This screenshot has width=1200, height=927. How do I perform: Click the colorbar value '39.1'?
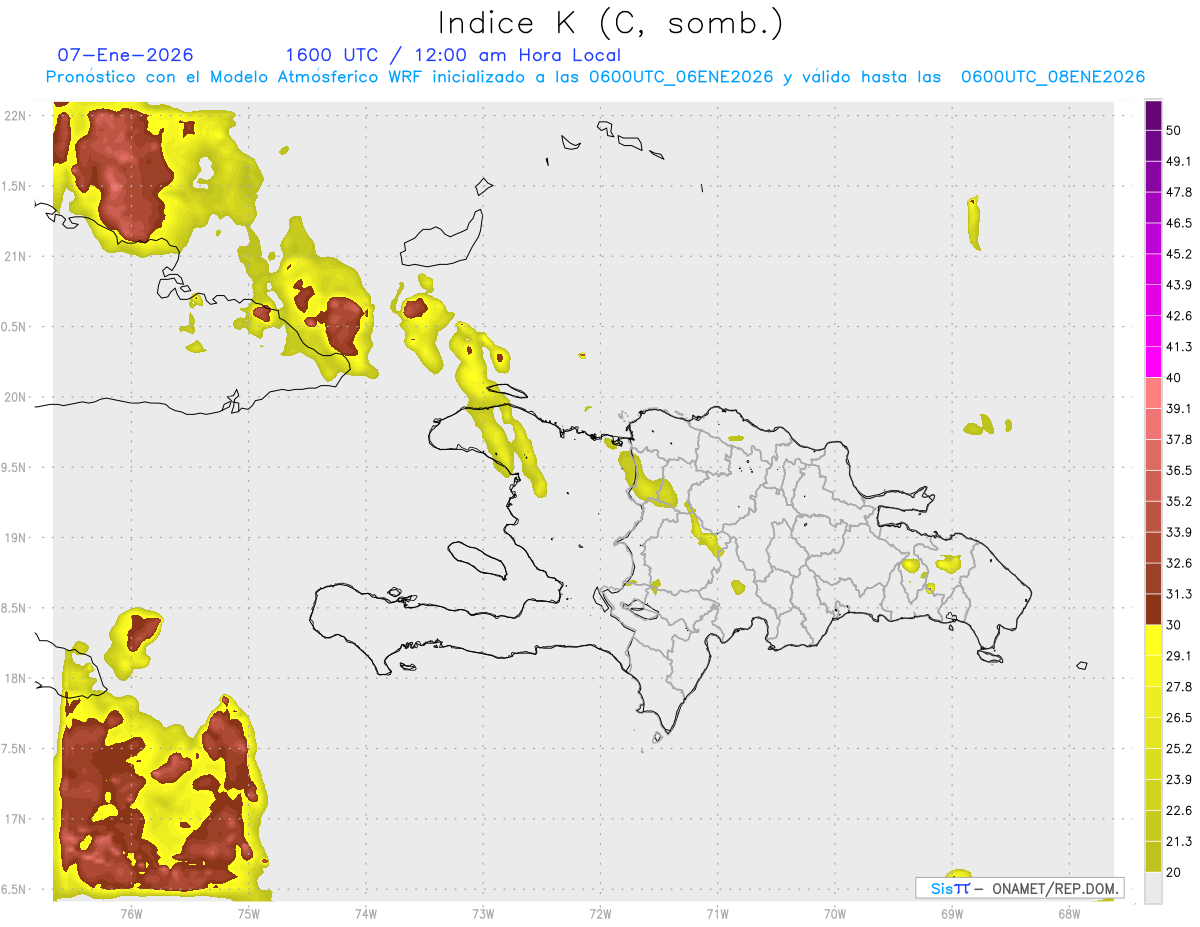pos(1180,408)
